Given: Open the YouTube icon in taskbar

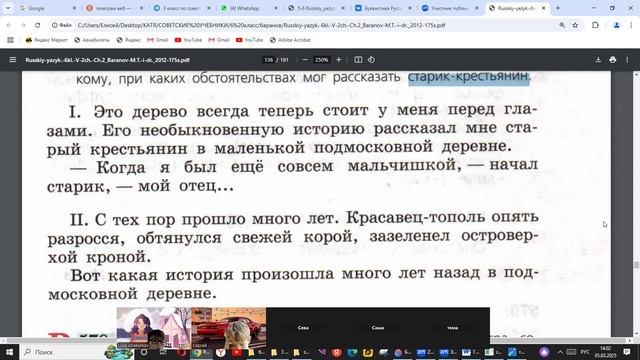Looking at the screenshot, I should (236, 352).
